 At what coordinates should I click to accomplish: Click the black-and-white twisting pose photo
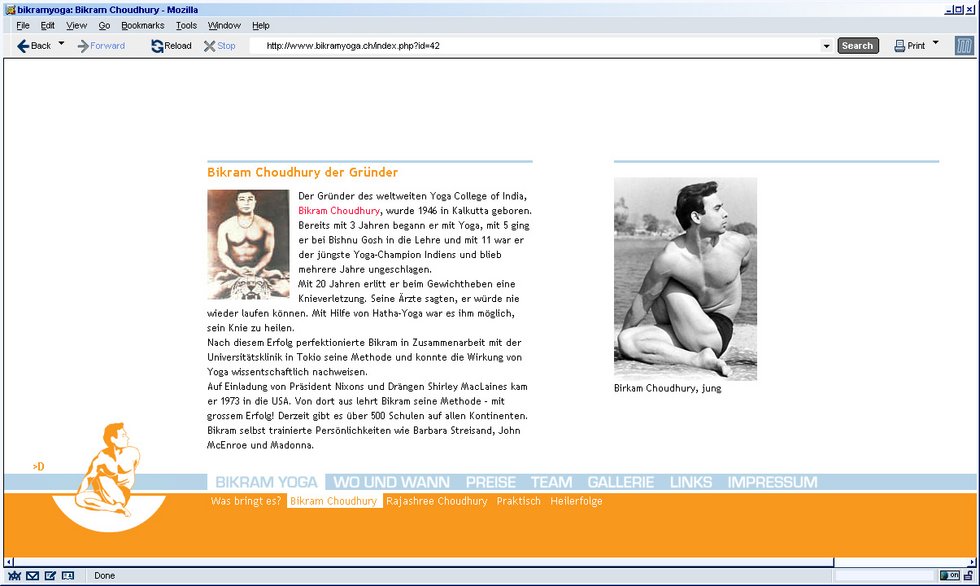point(685,279)
